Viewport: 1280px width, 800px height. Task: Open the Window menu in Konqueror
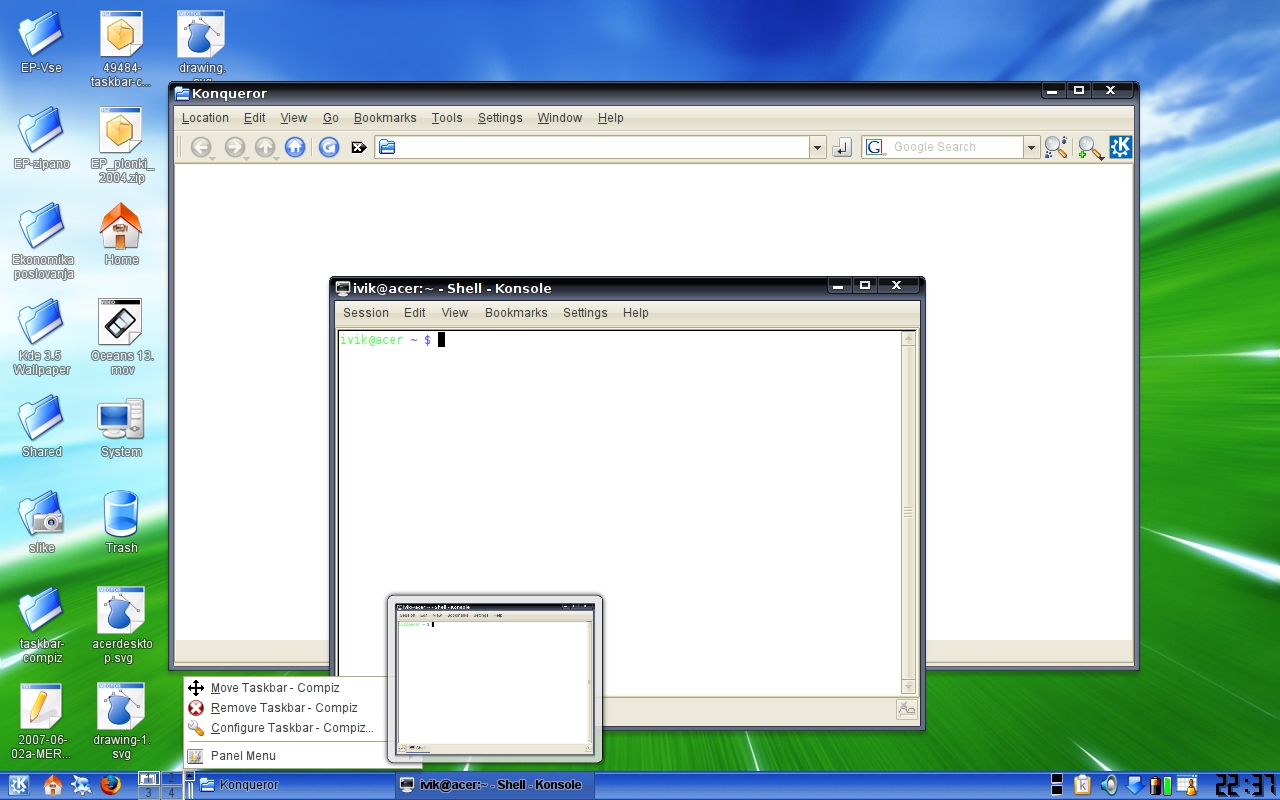click(x=559, y=118)
